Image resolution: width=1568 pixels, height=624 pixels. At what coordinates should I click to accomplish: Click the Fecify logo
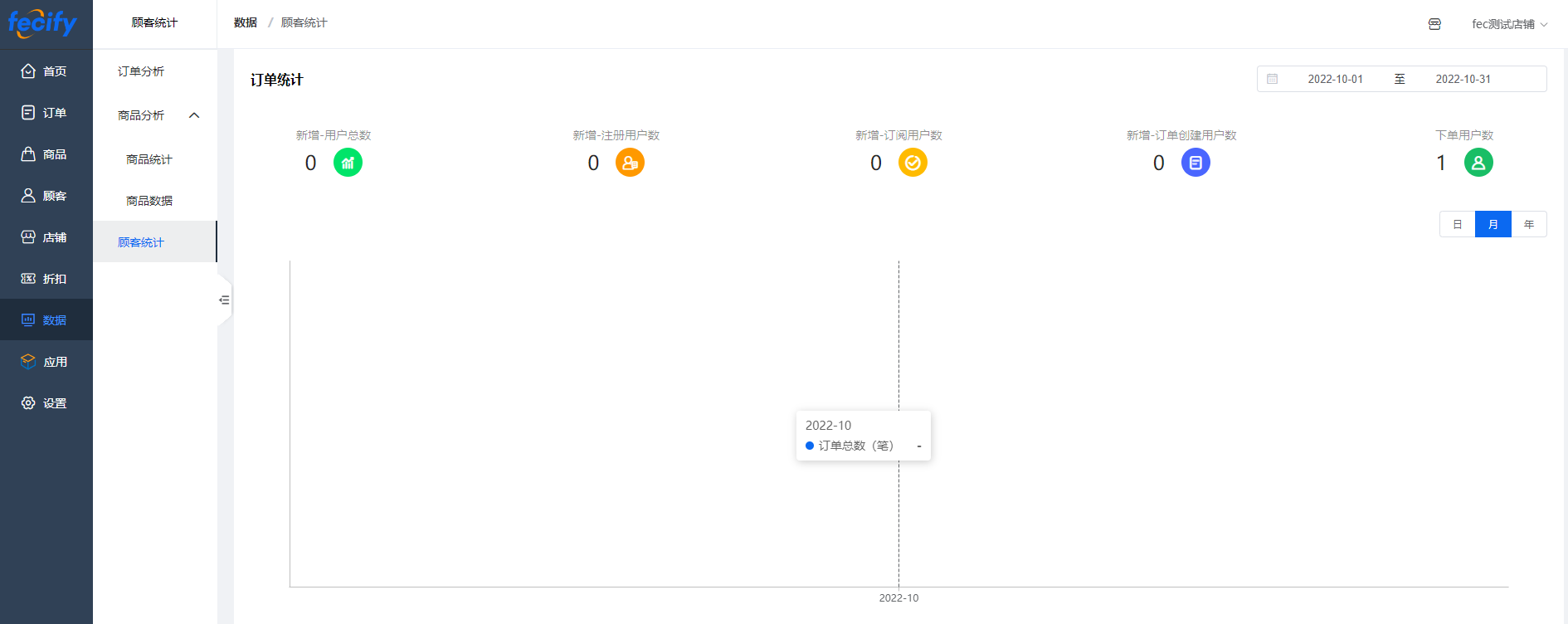point(42,22)
